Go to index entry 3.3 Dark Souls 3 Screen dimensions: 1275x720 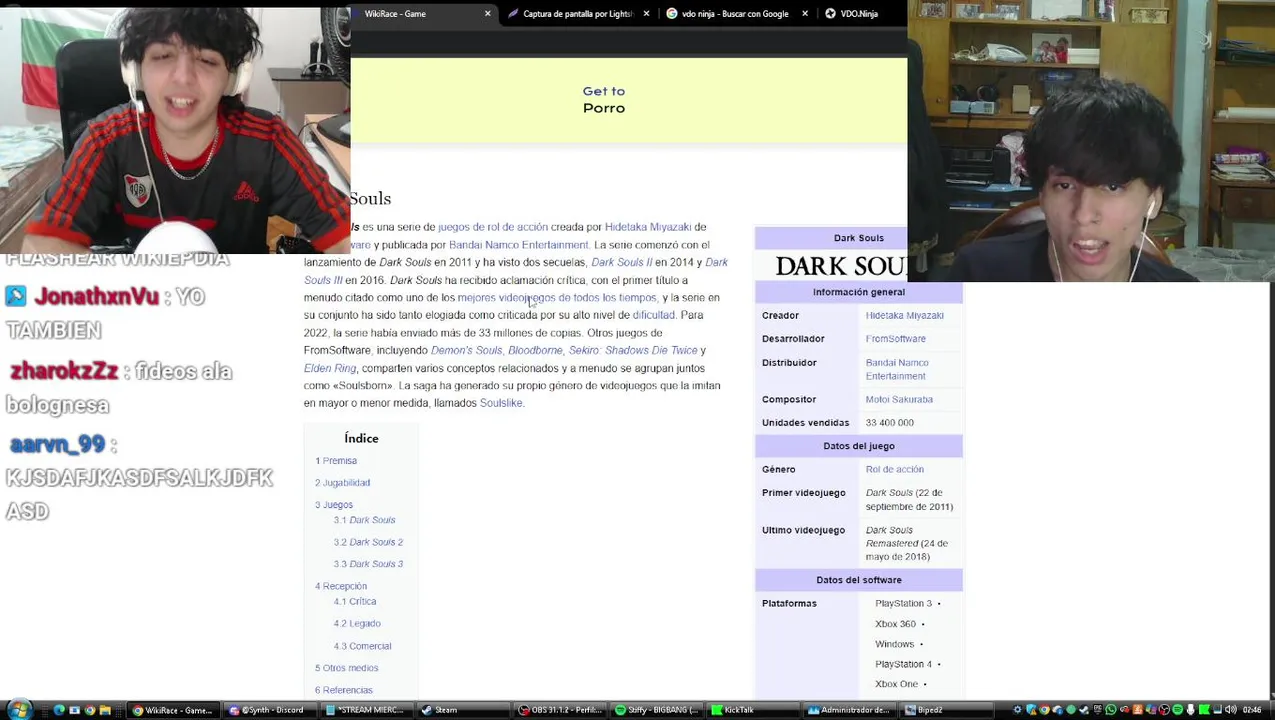[368, 564]
